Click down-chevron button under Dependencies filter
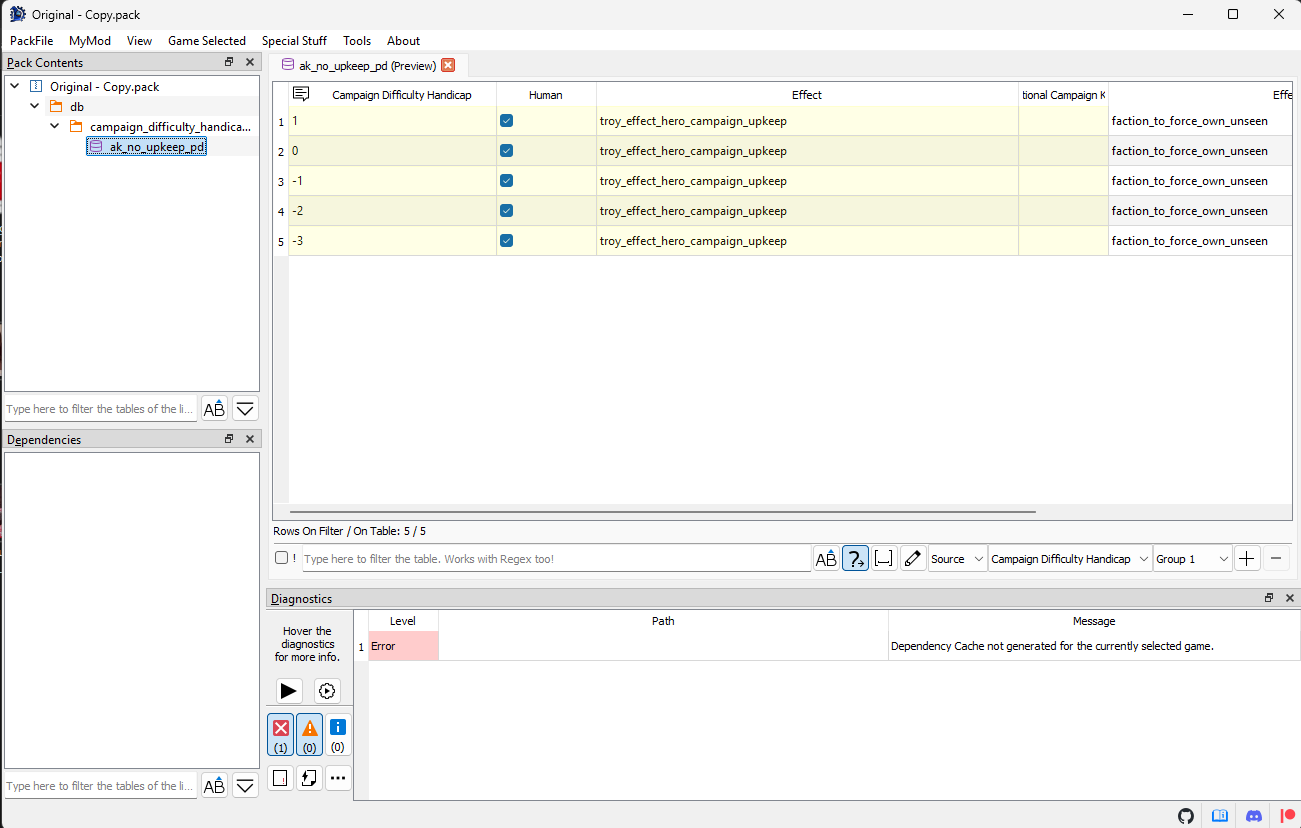Image resolution: width=1301 pixels, height=828 pixels. [245, 786]
